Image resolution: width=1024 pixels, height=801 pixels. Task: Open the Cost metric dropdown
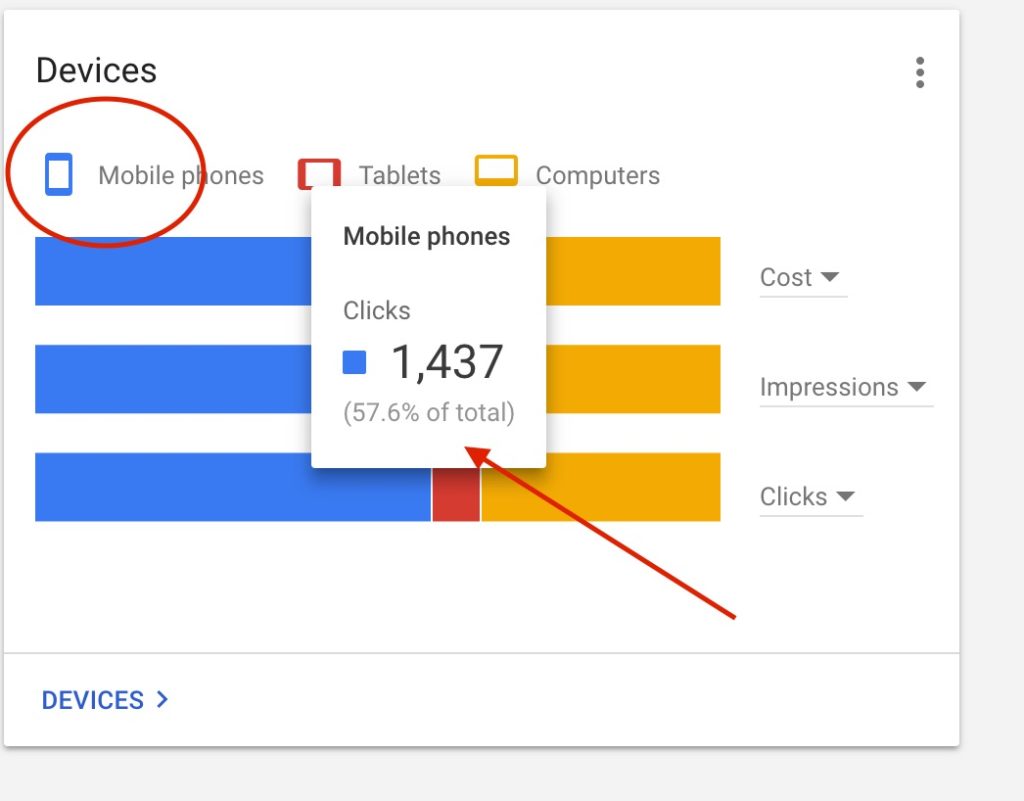tap(803, 278)
